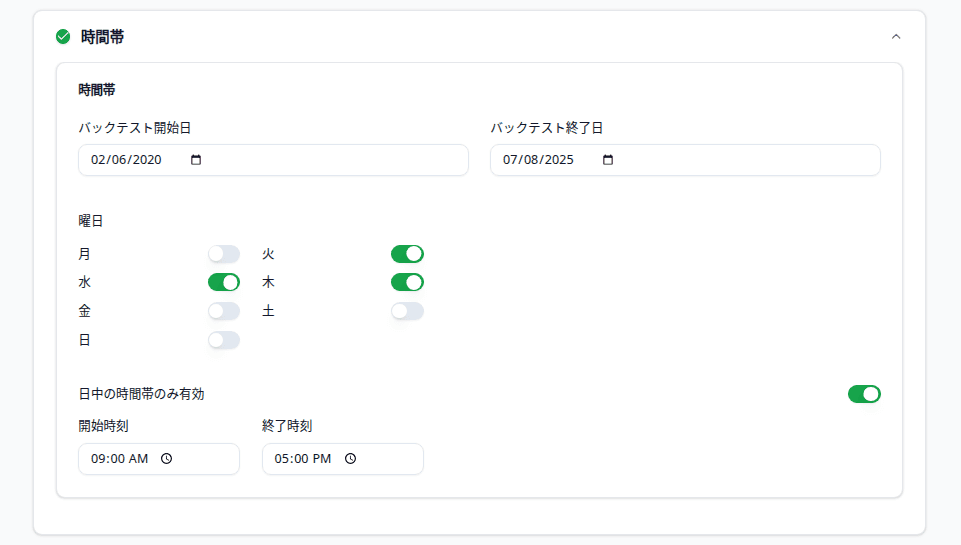The height and width of the screenshot is (545, 961).
Task: Switch off the 木 weekday toggle
Action: pyautogui.click(x=407, y=282)
